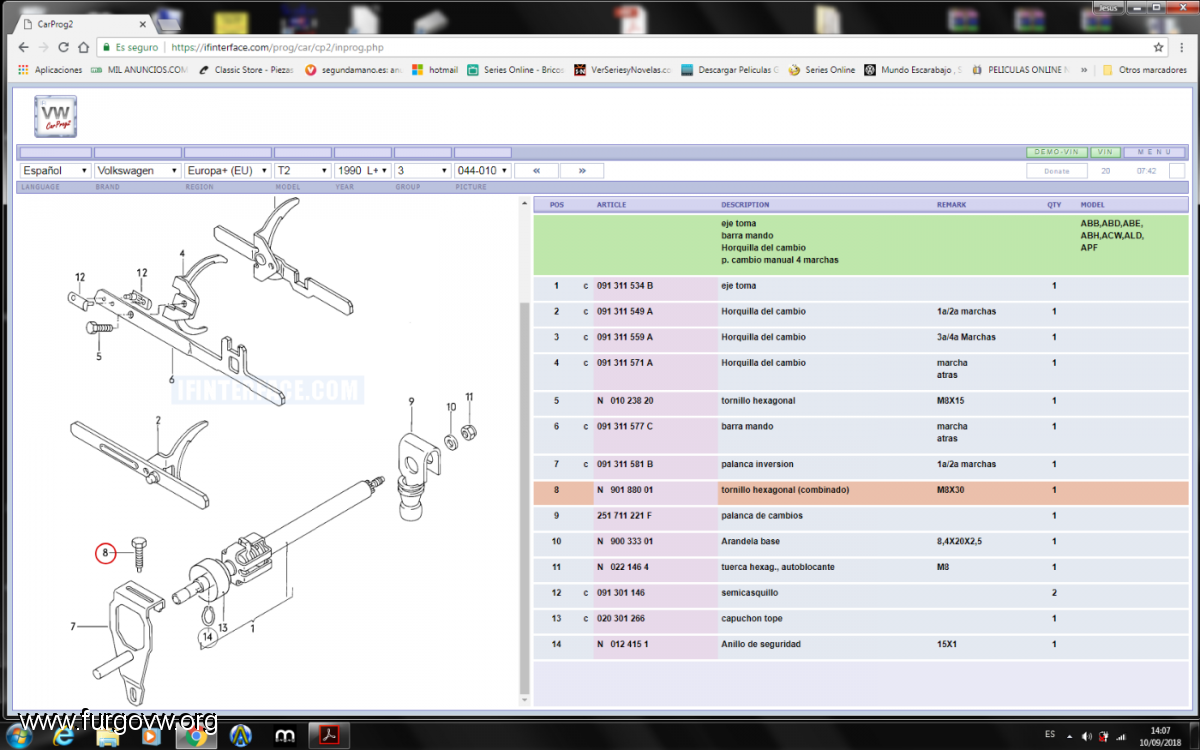Open the 044-010 picture dropdown

click(483, 171)
